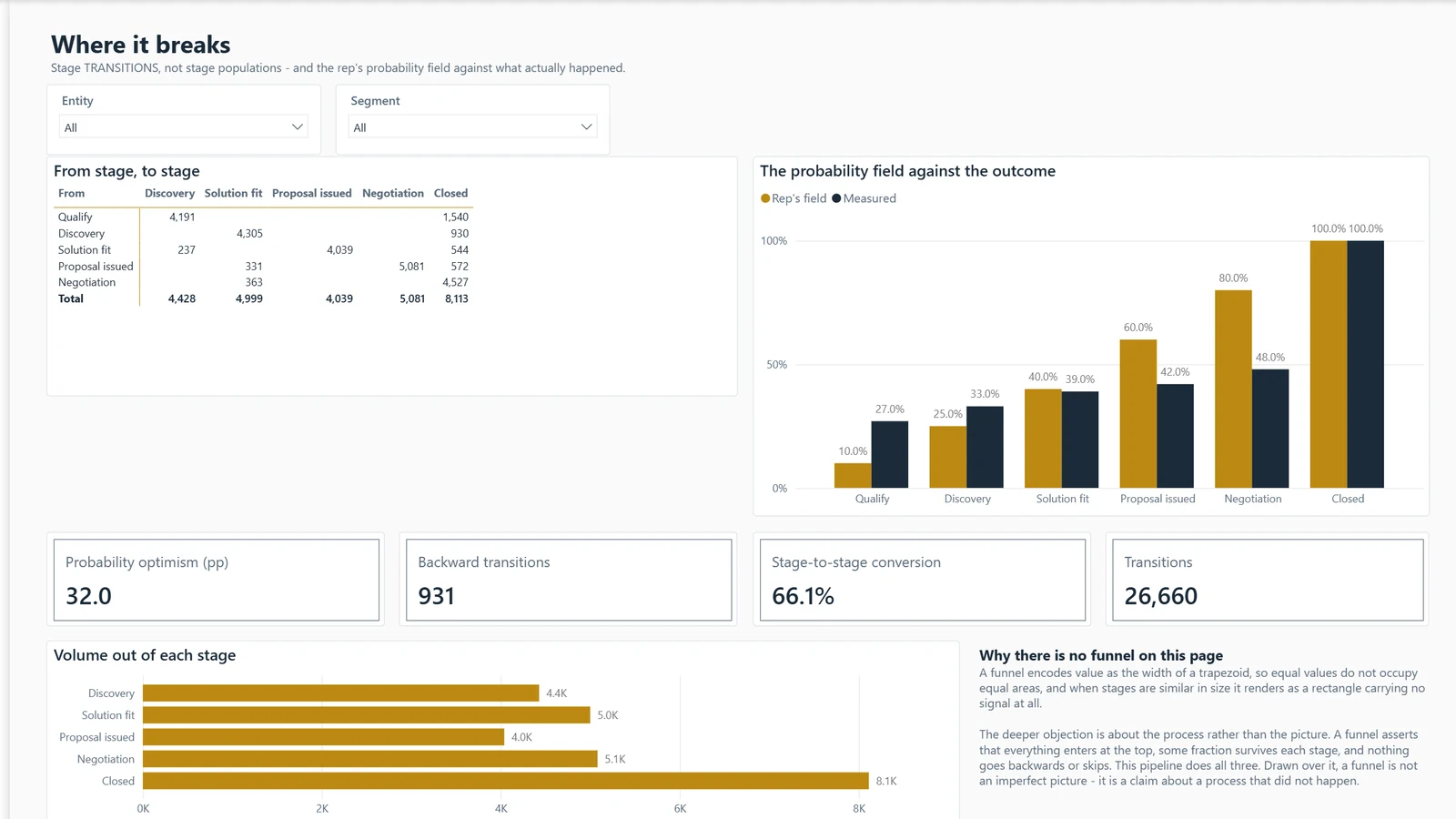Click the Closed column header
The image size is (1456, 819).
coord(450,193)
